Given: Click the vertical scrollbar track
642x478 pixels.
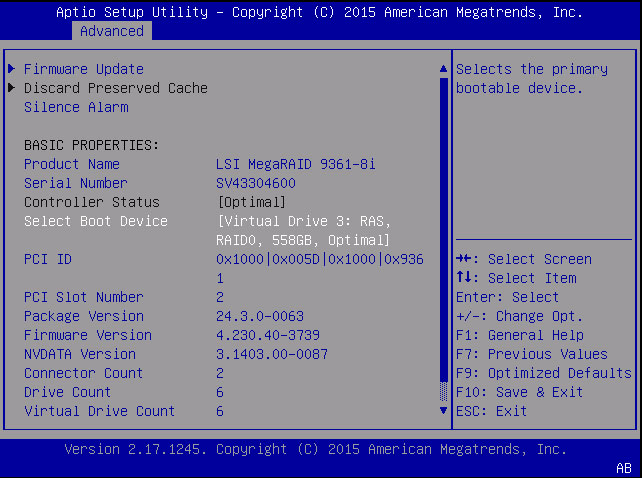Looking at the screenshot, I should (443, 229).
